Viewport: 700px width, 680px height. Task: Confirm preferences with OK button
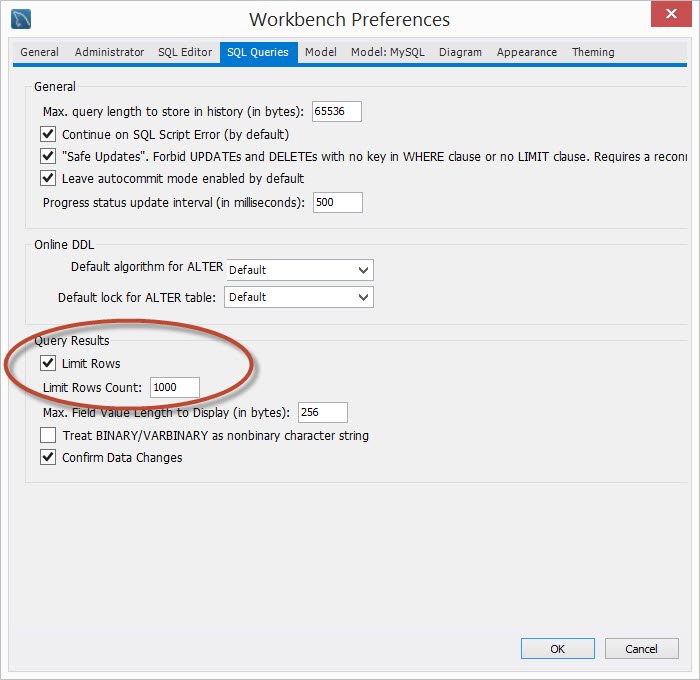click(x=558, y=648)
